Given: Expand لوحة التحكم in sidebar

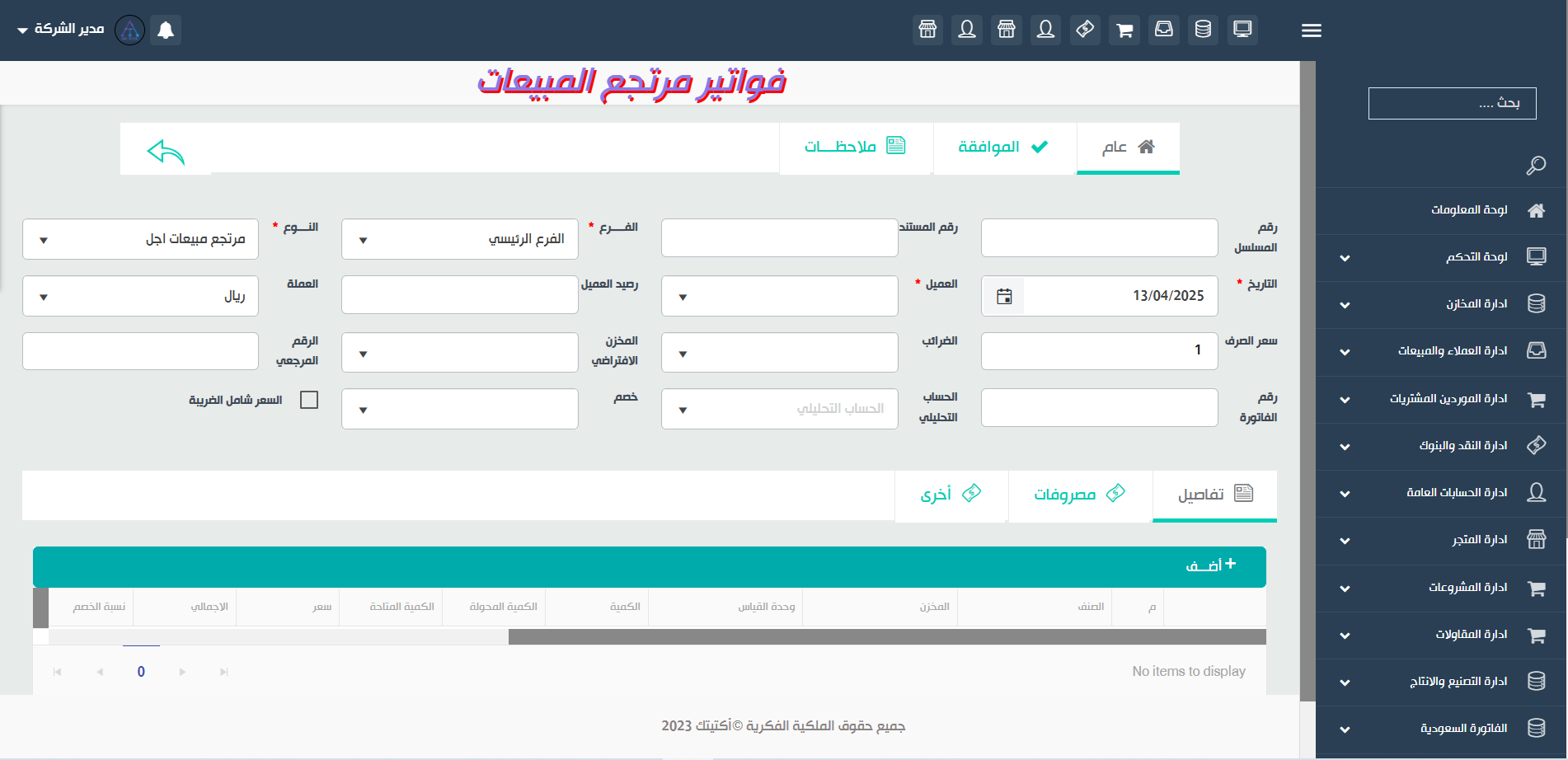Looking at the screenshot, I should tap(1441, 257).
